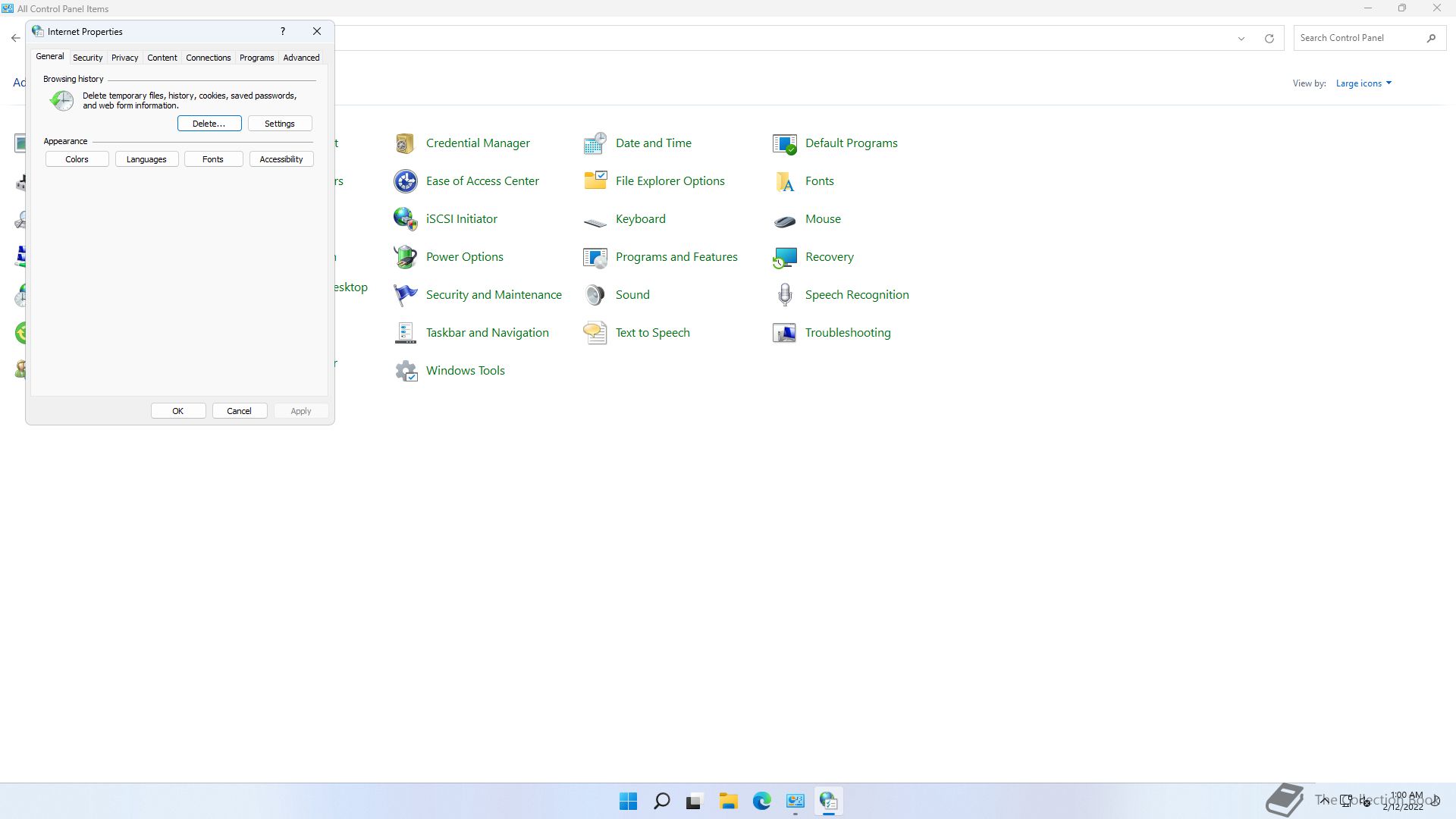Open the Default Programs icon
Image resolution: width=1456 pixels, height=819 pixels.
click(784, 143)
